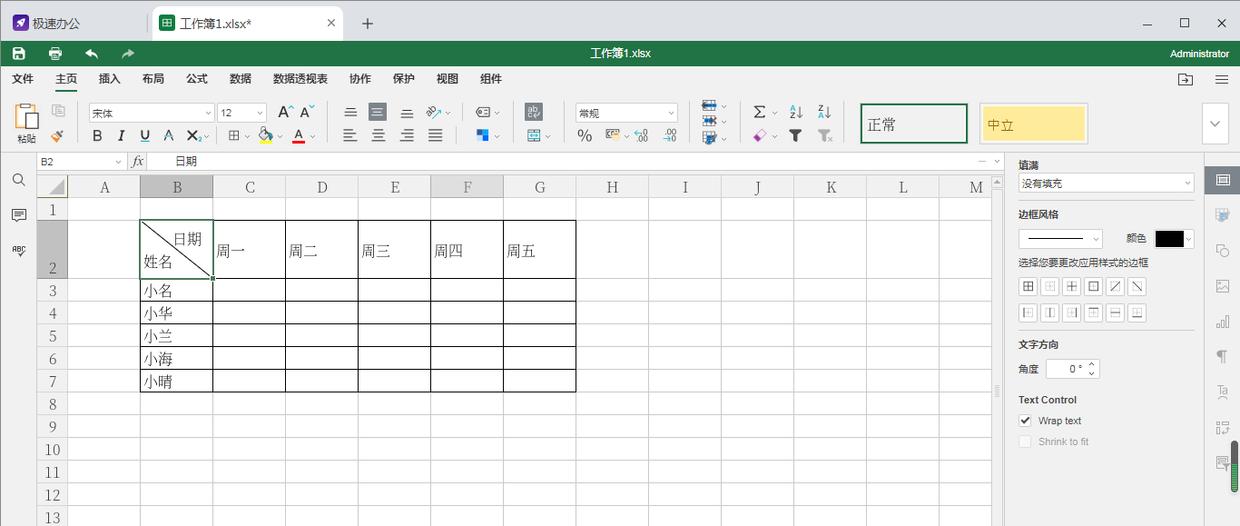Open a new tab with the plus button

pyautogui.click(x=367, y=23)
